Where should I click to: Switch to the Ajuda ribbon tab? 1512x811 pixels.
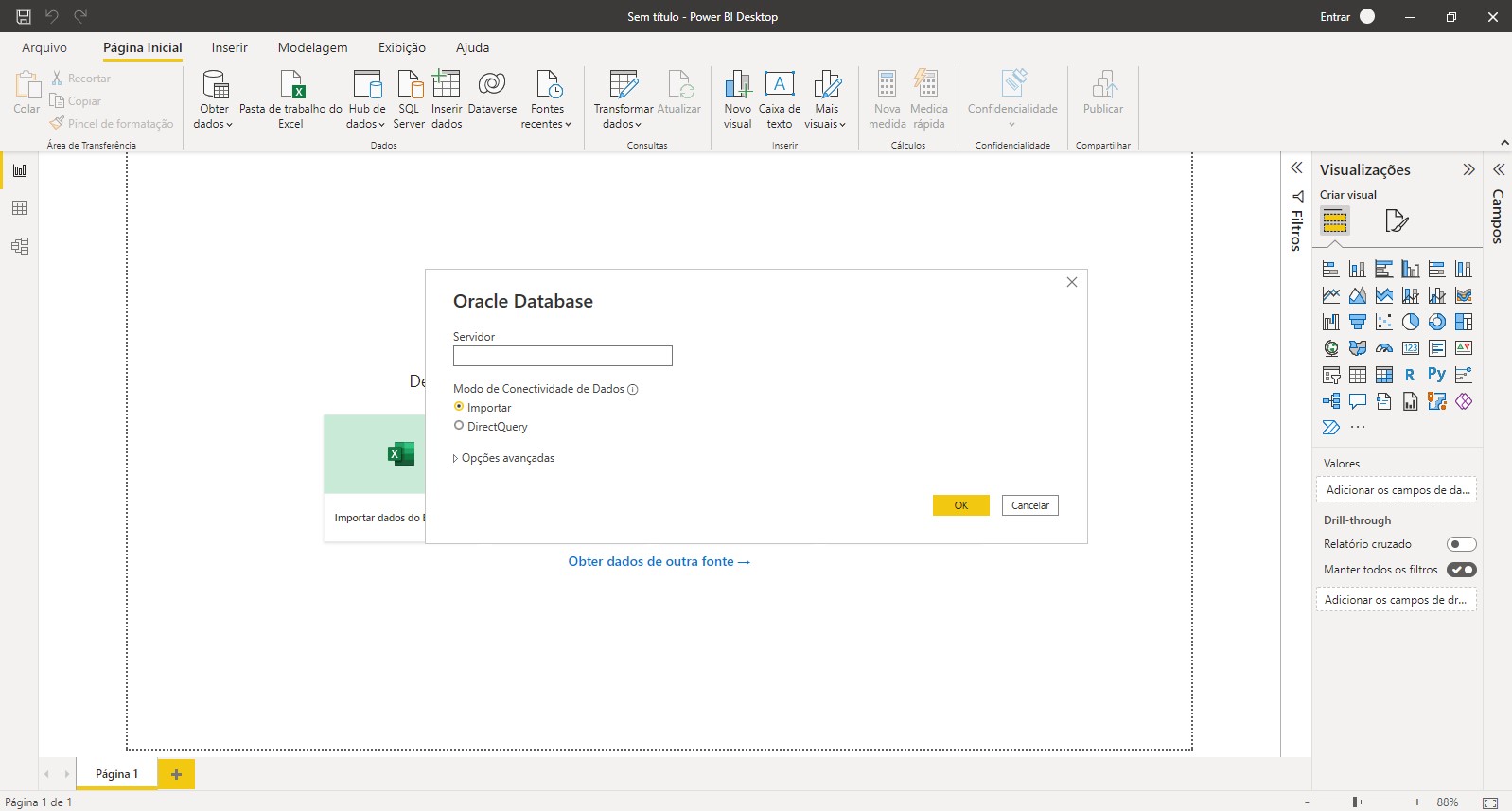coord(472,47)
